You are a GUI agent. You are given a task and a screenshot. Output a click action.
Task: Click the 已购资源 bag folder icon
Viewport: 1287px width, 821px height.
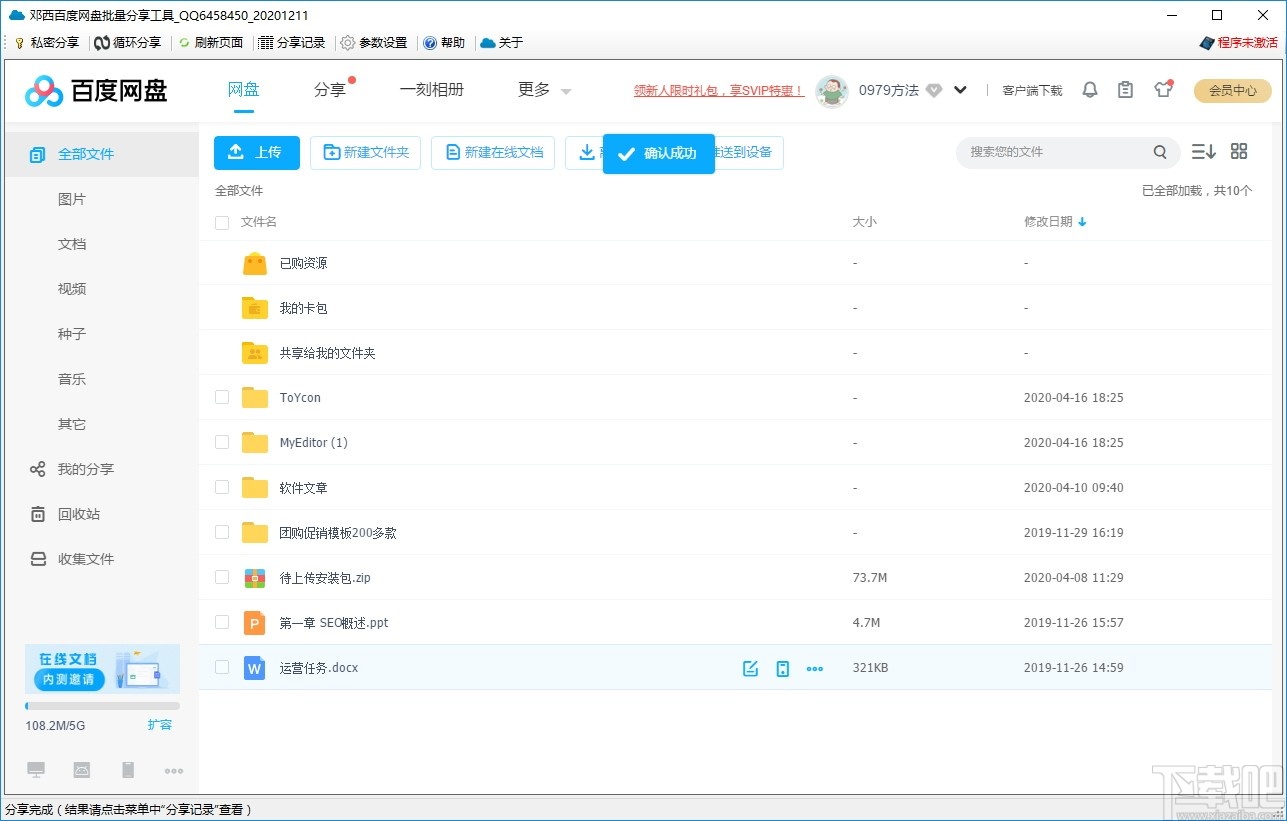(x=255, y=263)
